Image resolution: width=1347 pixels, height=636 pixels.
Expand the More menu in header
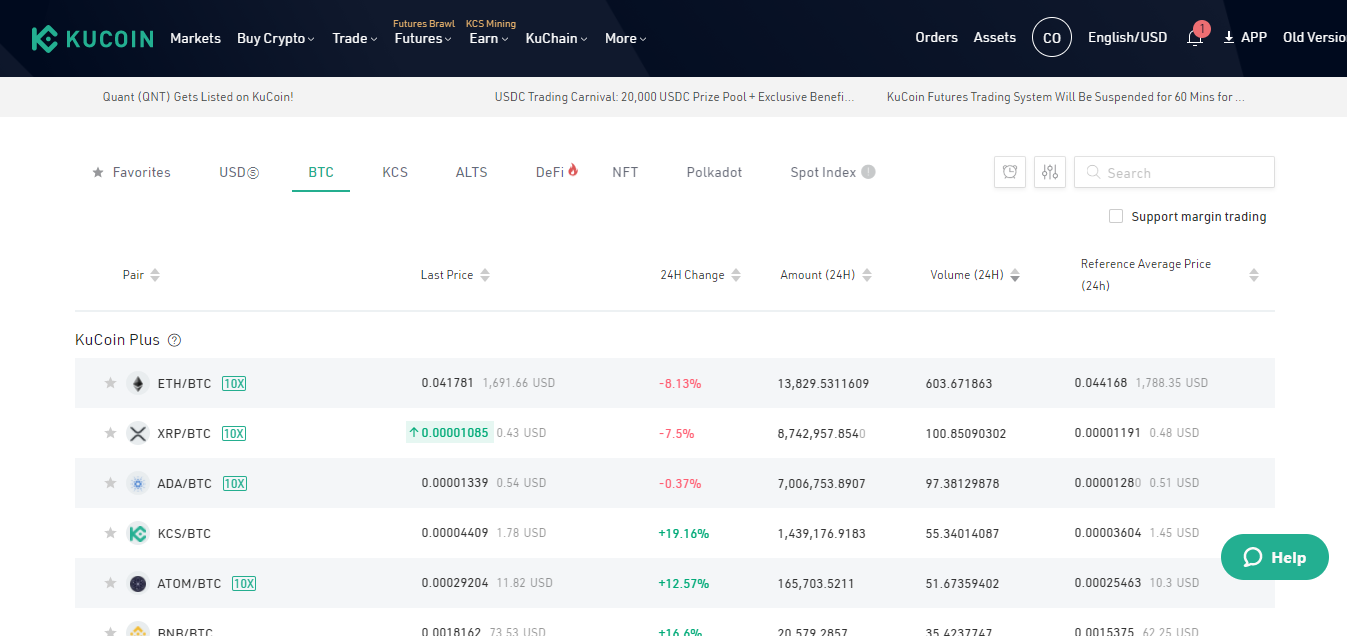pos(625,38)
